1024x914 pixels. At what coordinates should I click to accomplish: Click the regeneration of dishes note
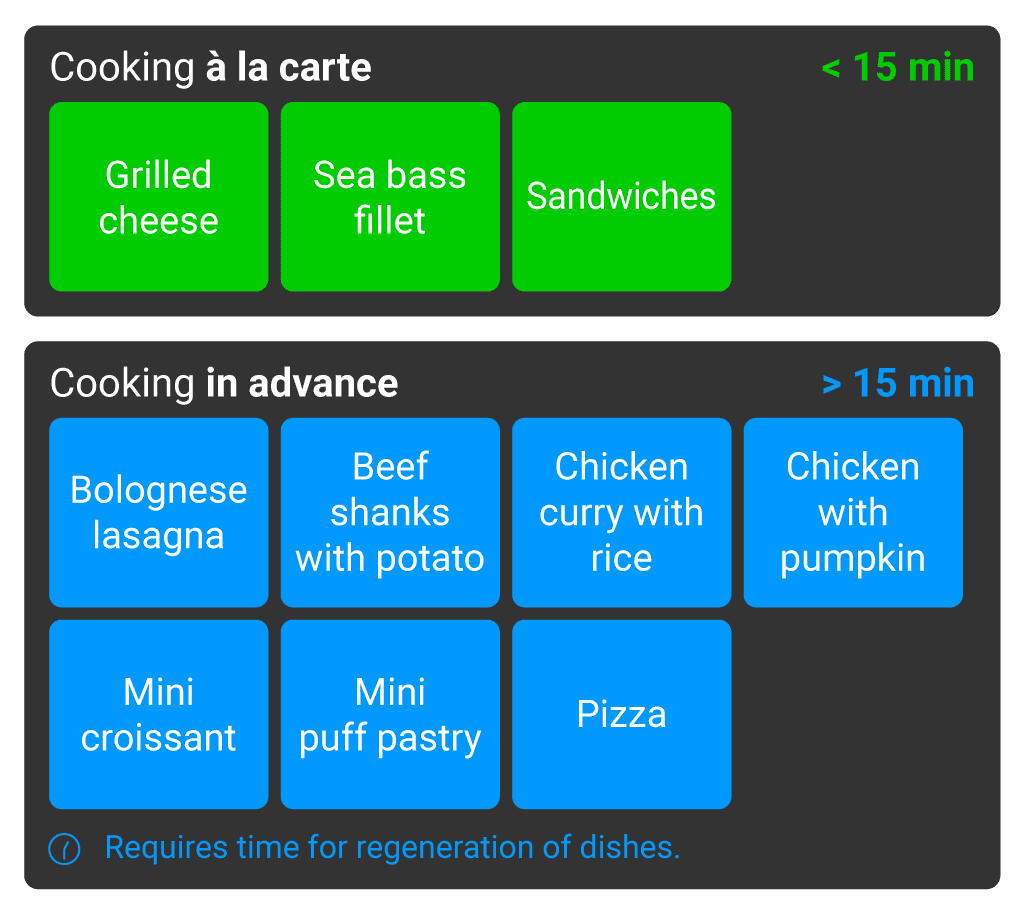click(x=392, y=848)
